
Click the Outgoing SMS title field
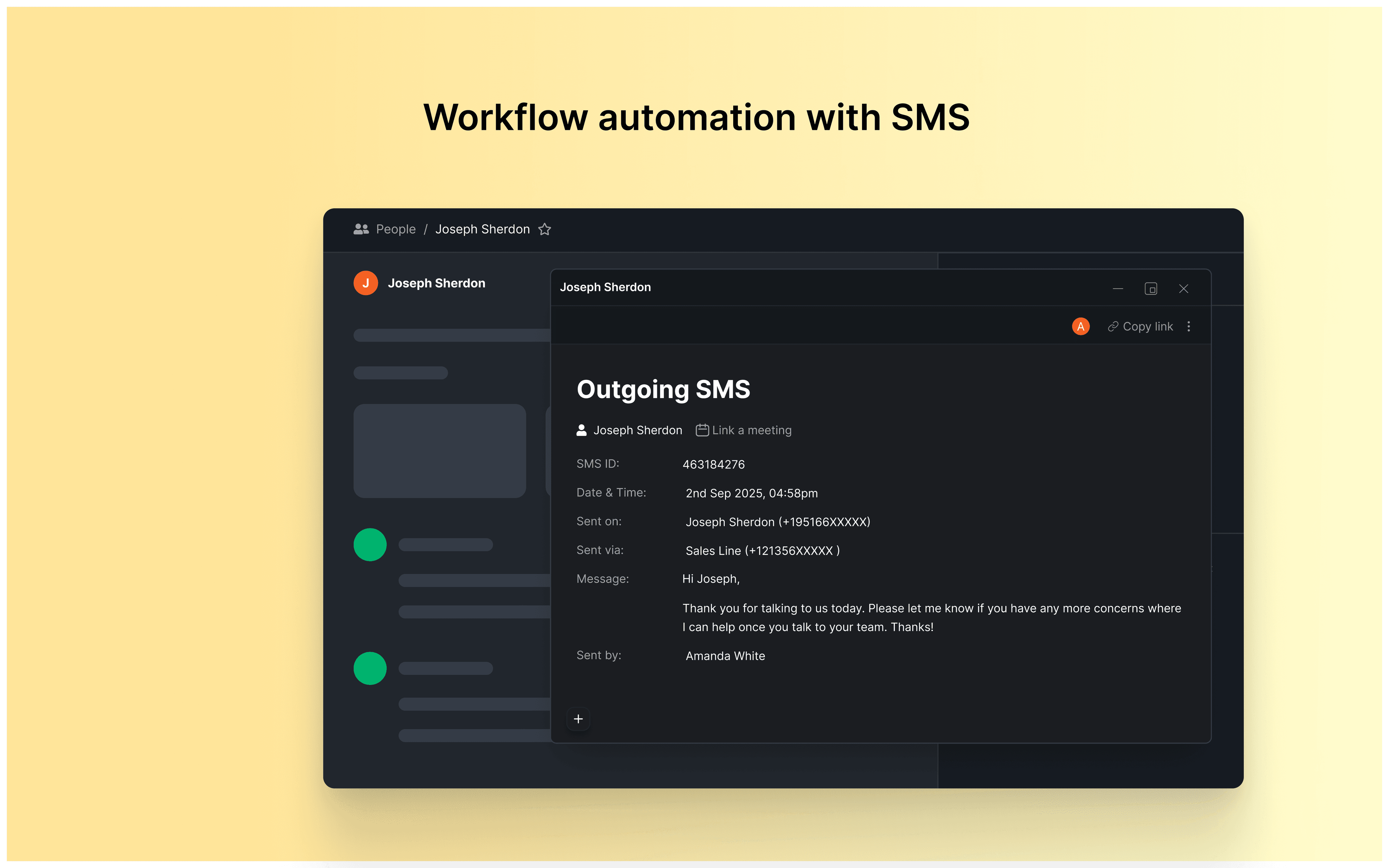663,389
